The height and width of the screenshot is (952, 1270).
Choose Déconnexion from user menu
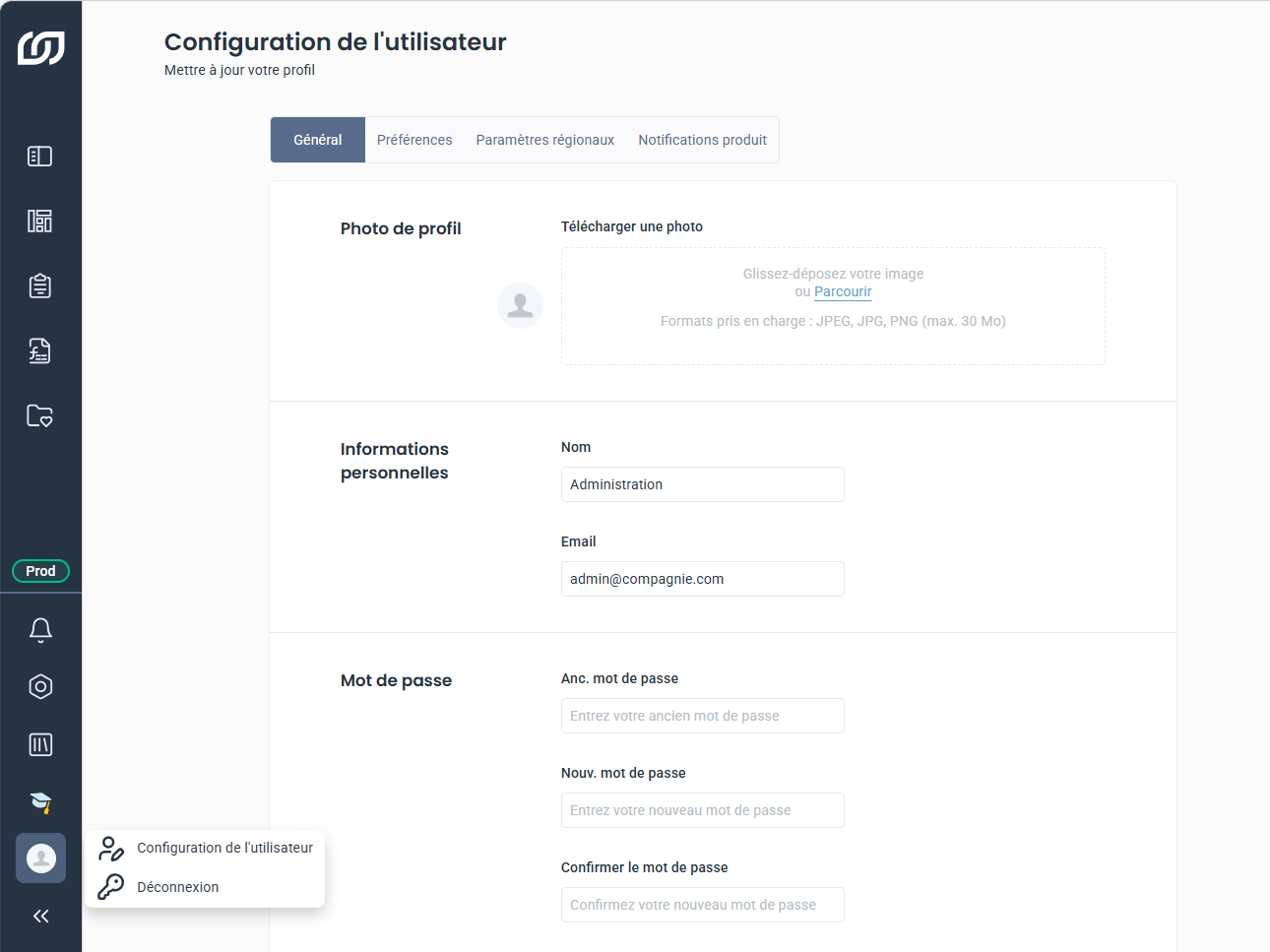click(206, 887)
